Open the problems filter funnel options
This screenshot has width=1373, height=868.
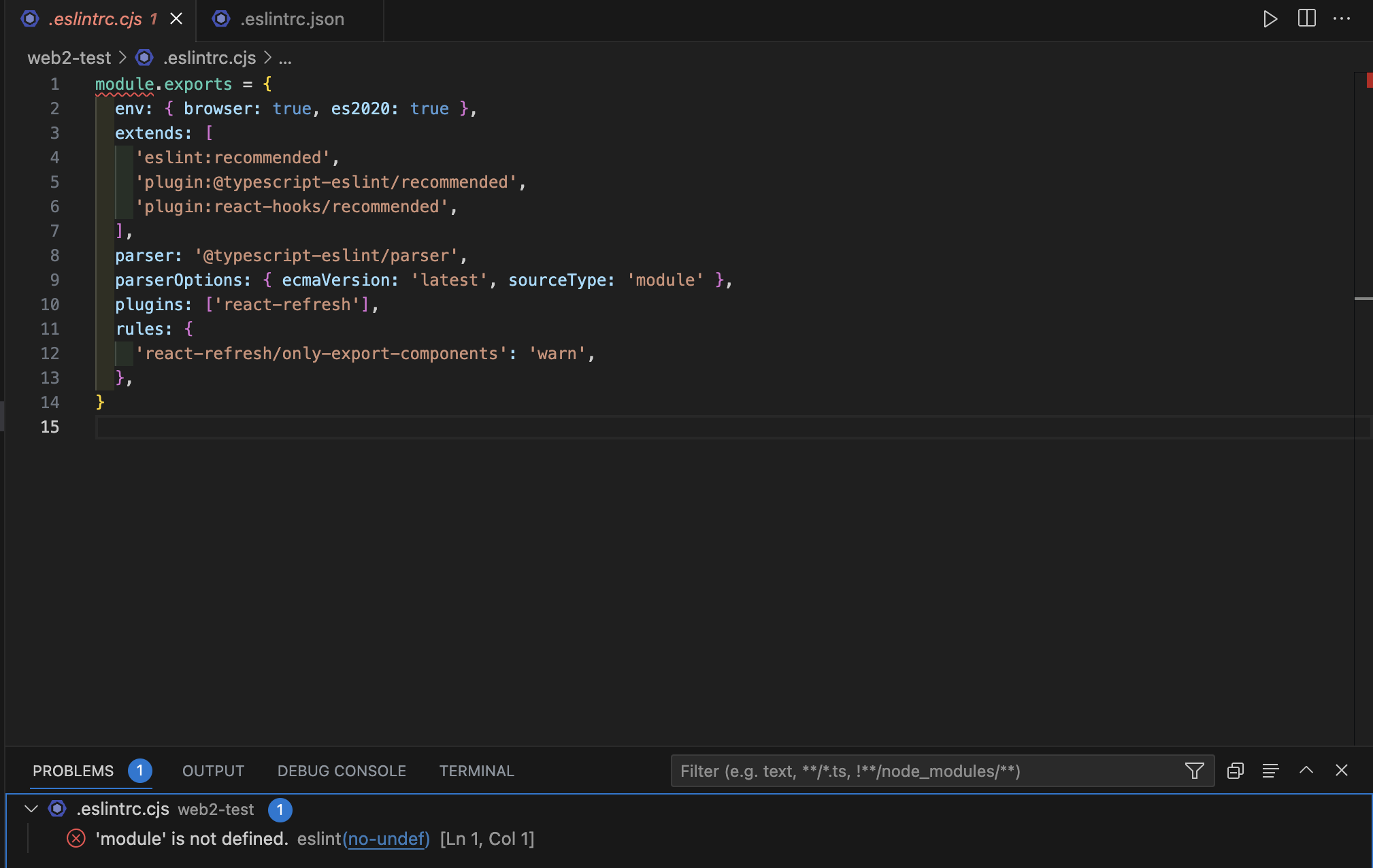[1194, 771]
